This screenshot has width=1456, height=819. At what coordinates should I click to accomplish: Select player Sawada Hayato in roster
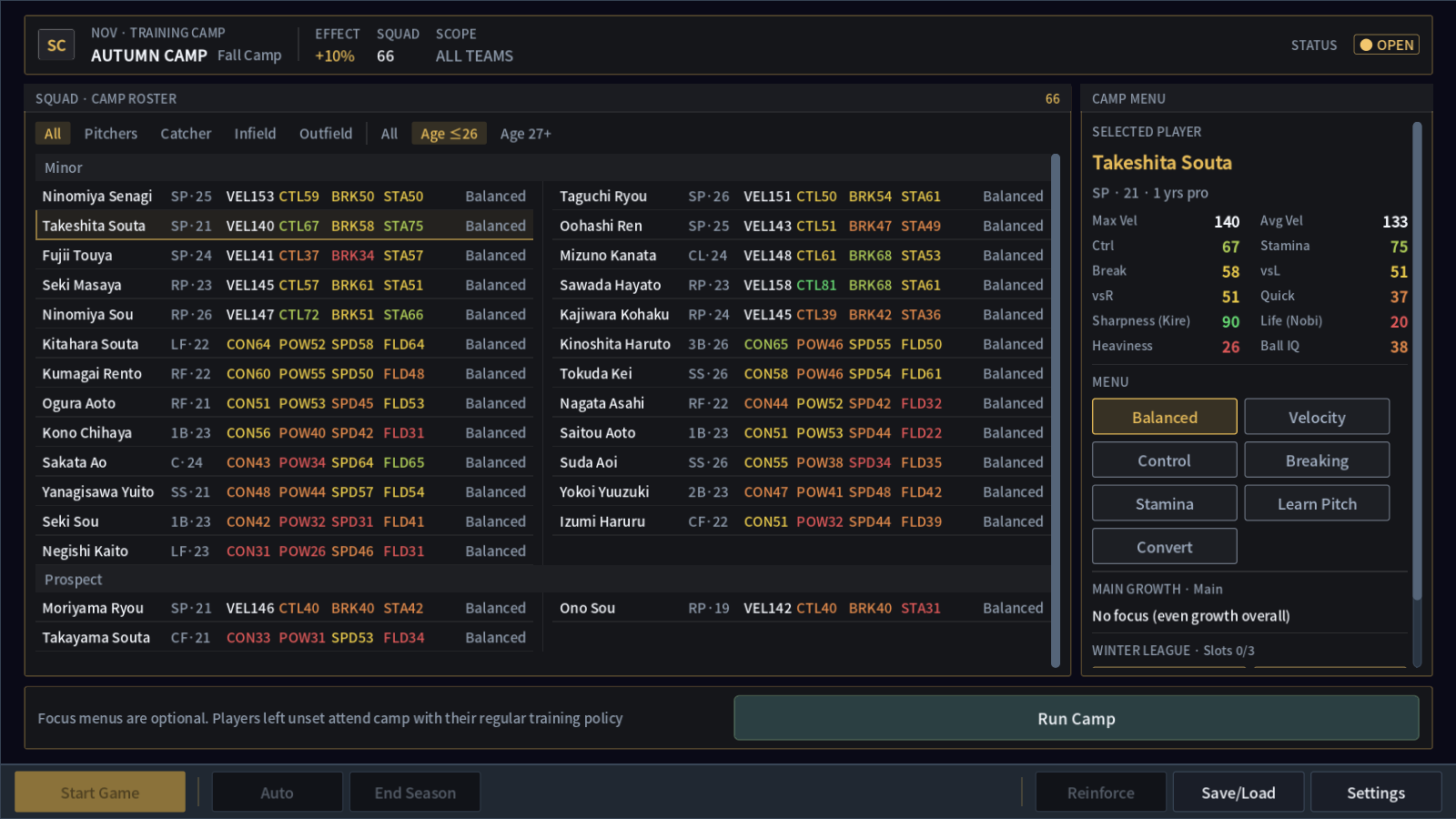pos(801,285)
